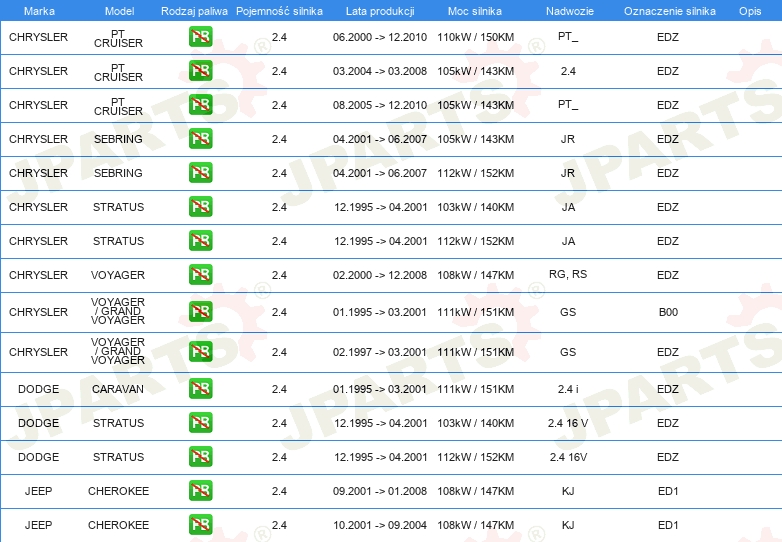The width and height of the screenshot is (782, 542).
Task: Click the Rodzaj paliwa column header
Action: coord(194,11)
